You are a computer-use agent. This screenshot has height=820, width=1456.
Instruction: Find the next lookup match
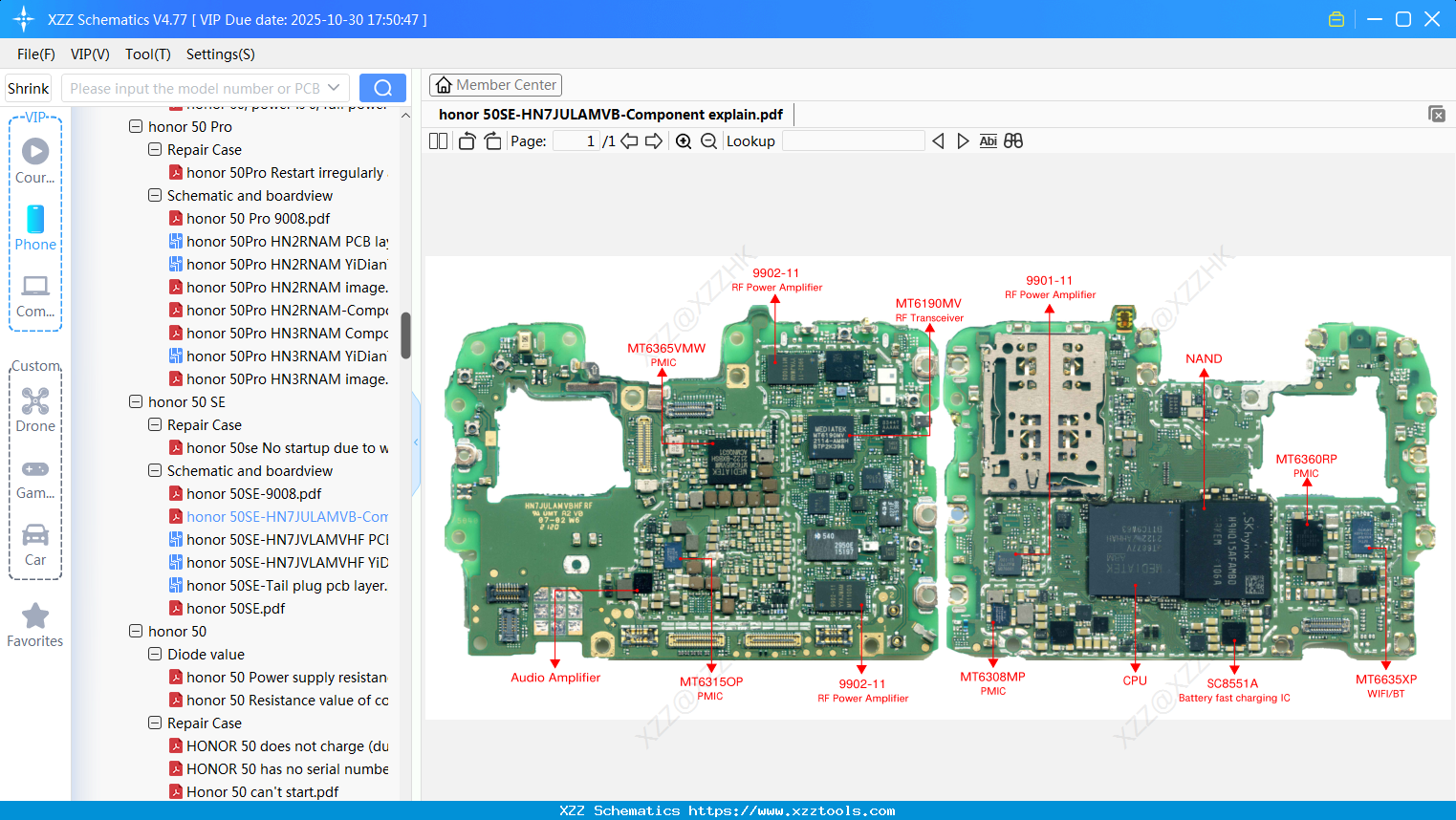(x=963, y=141)
